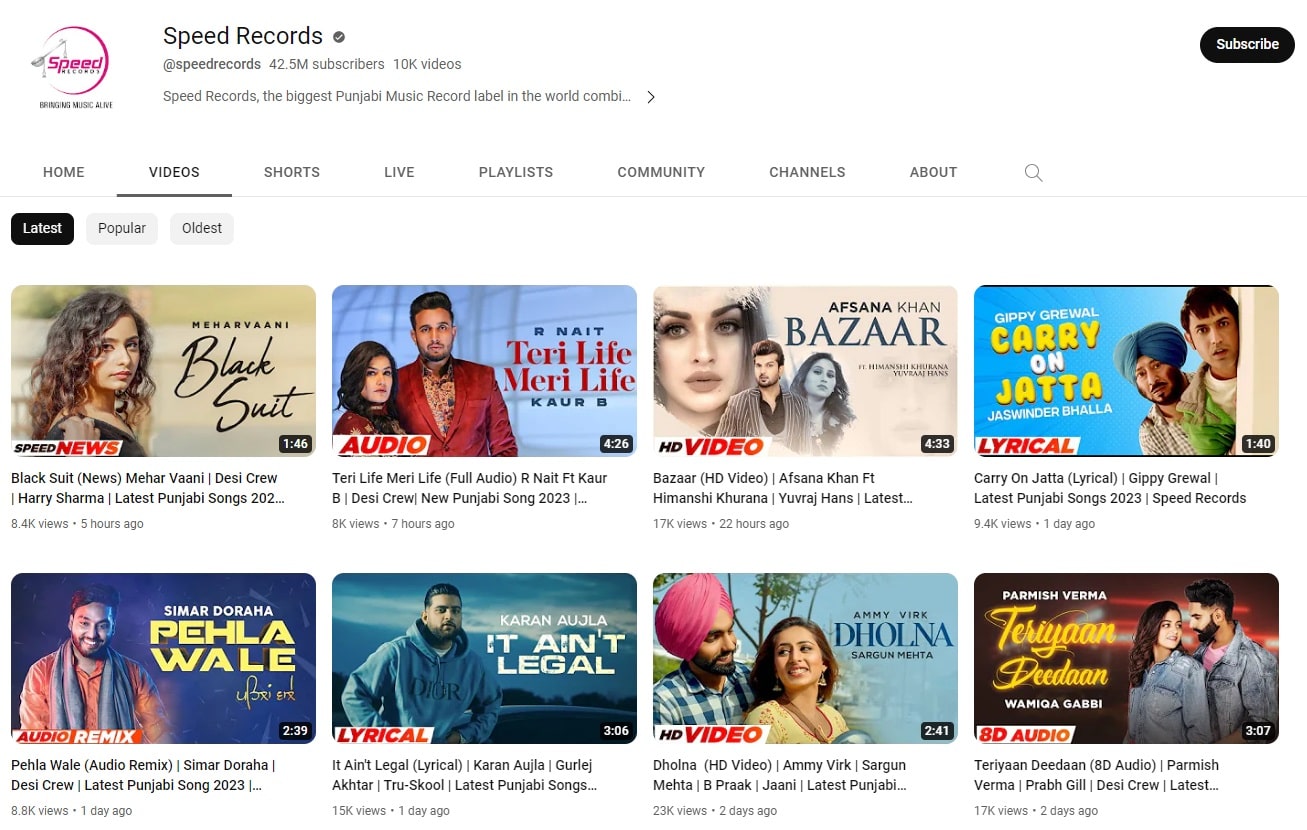Viewport: 1307px width, 830px height.
Task: Click the search icon in channel tabs
Action: tap(1034, 173)
